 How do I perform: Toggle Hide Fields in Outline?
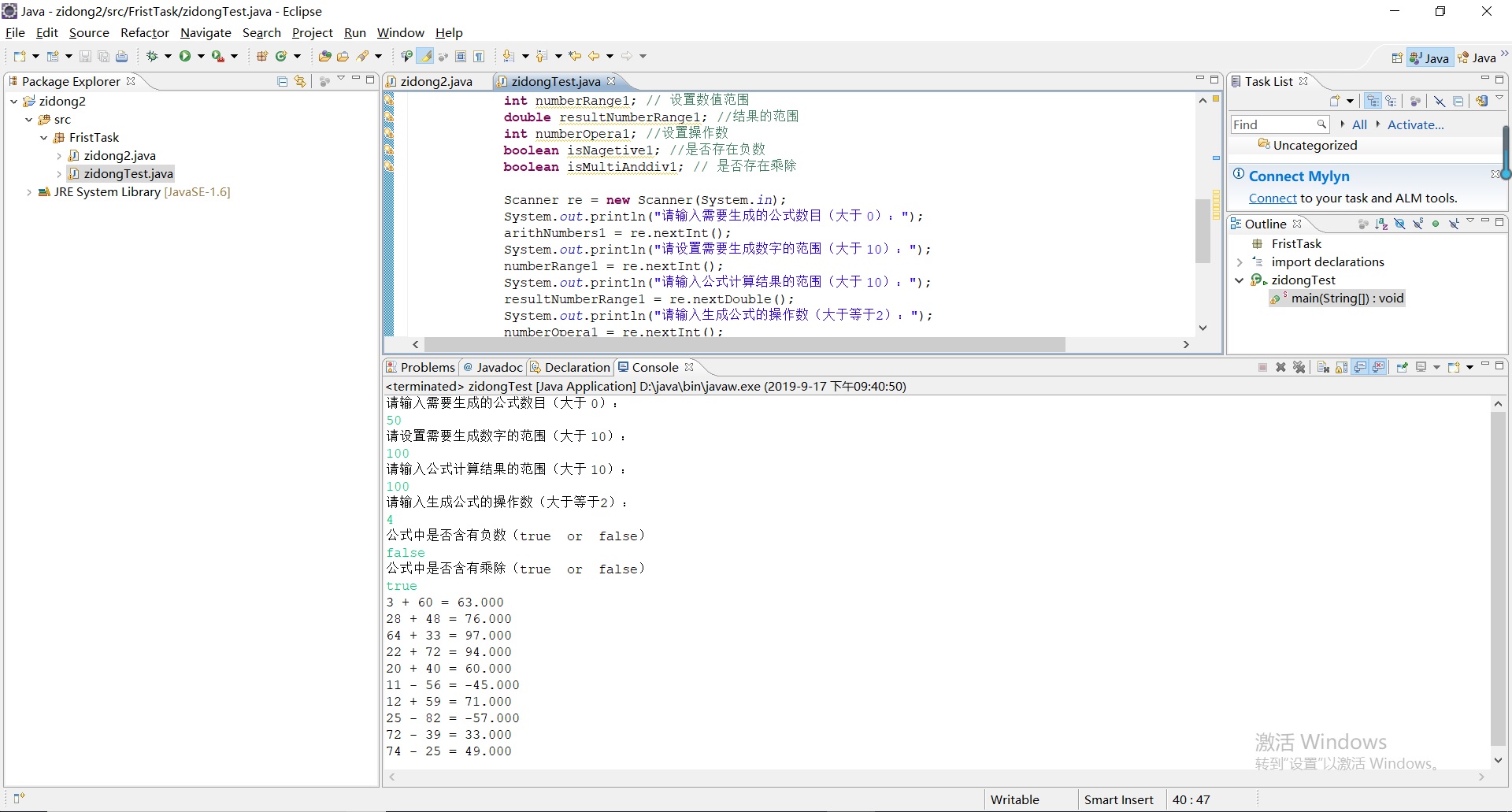tap(1399, 224)
